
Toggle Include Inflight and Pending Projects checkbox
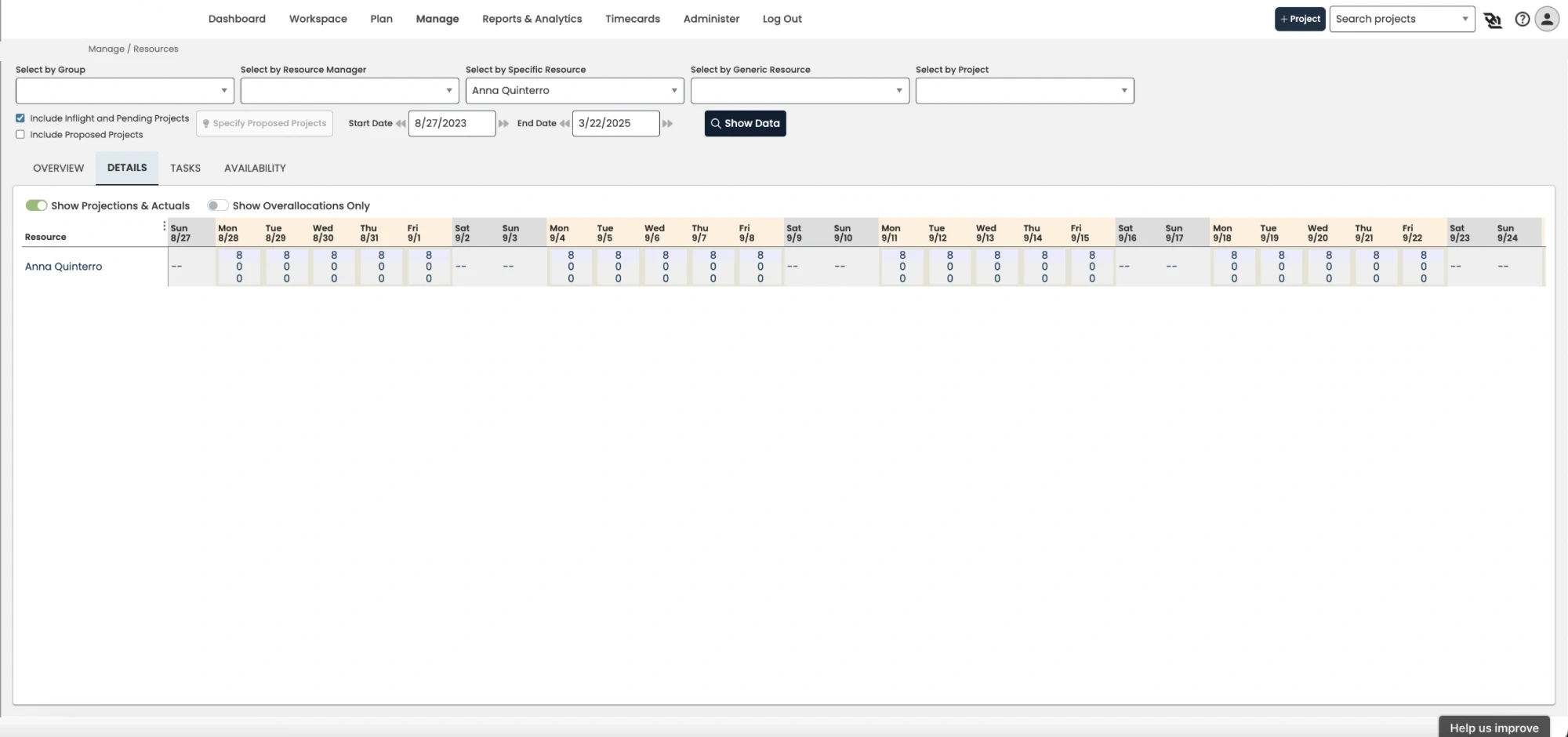click(x=20, y=118)
